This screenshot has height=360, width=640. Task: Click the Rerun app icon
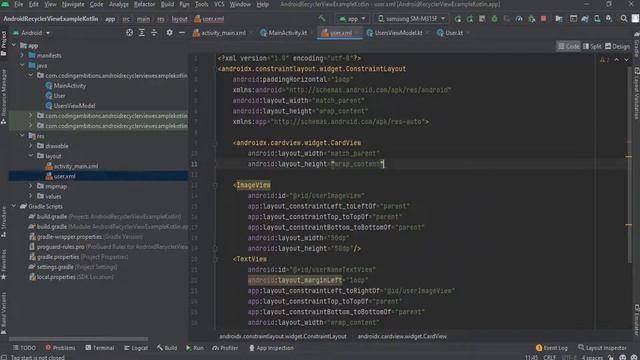coord(458,19)
